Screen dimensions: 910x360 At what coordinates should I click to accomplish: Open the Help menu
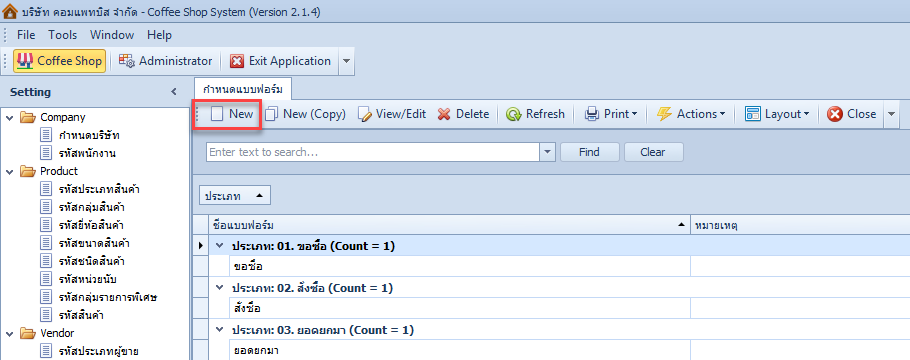coord(160,35)
